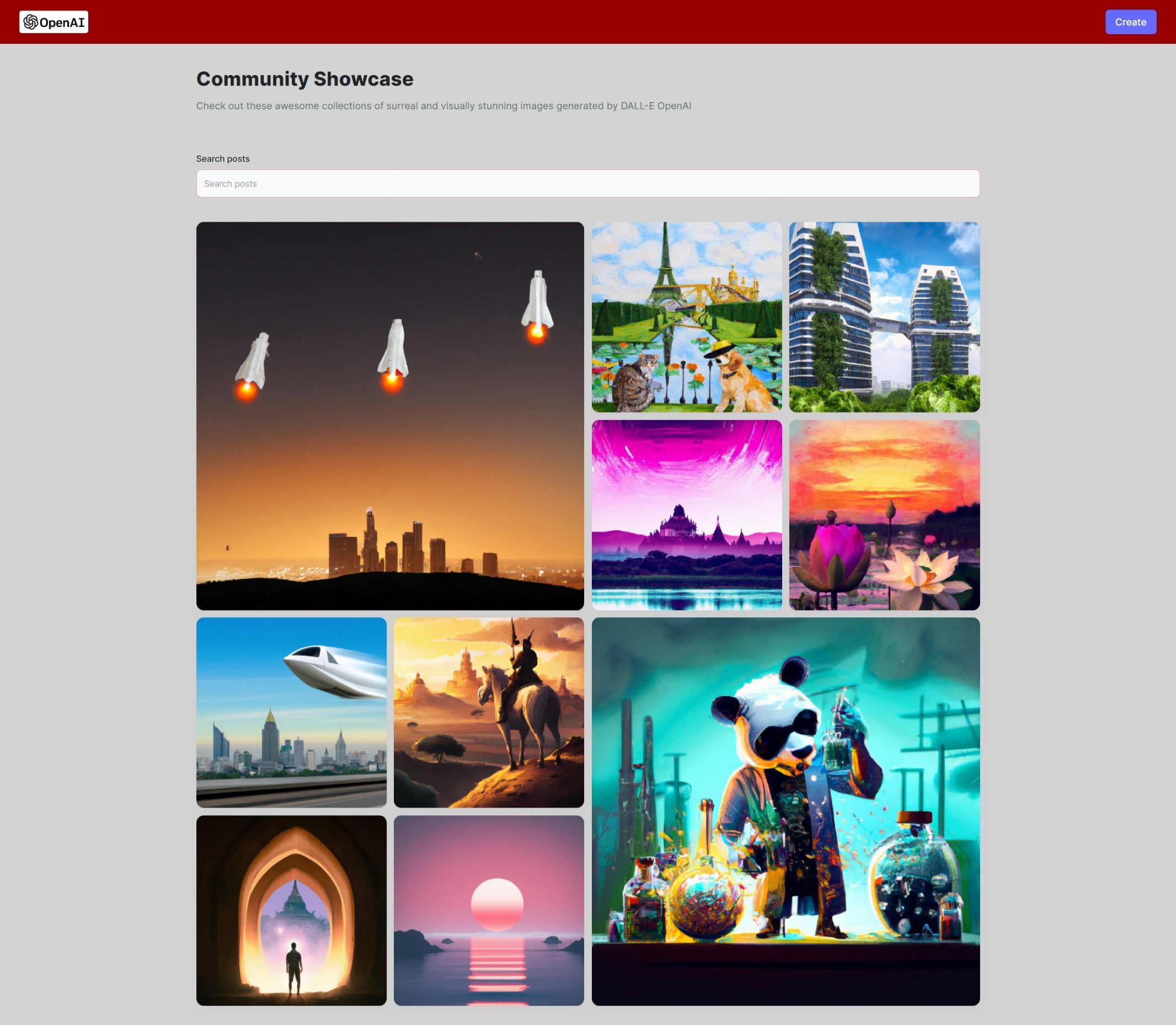Image resolution: width=1176 pixels, height=1025 pixels.
Task: Select the green skyscrapers with plants image
Action: click(884, 317)
